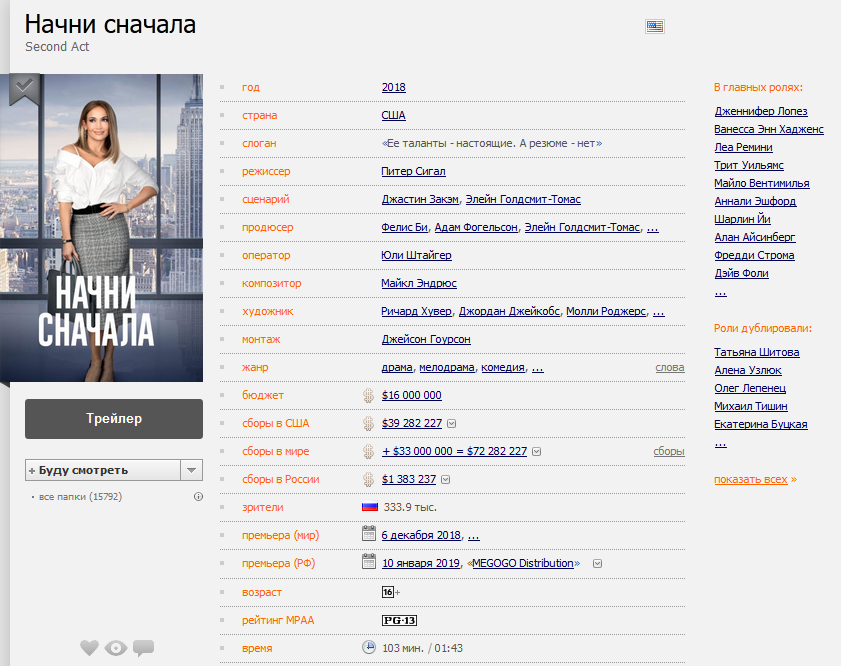841x666 pixels.
Task: Click the calendar icon for премьера (мир)
Action: pyautogui.click(x=368, y=534)
